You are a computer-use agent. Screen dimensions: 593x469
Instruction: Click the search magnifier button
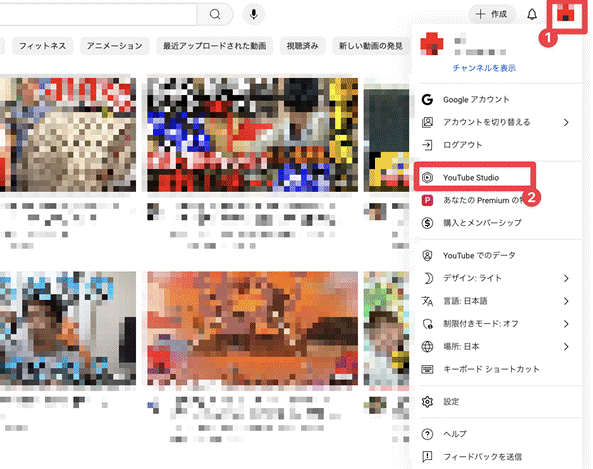[215, 14]
